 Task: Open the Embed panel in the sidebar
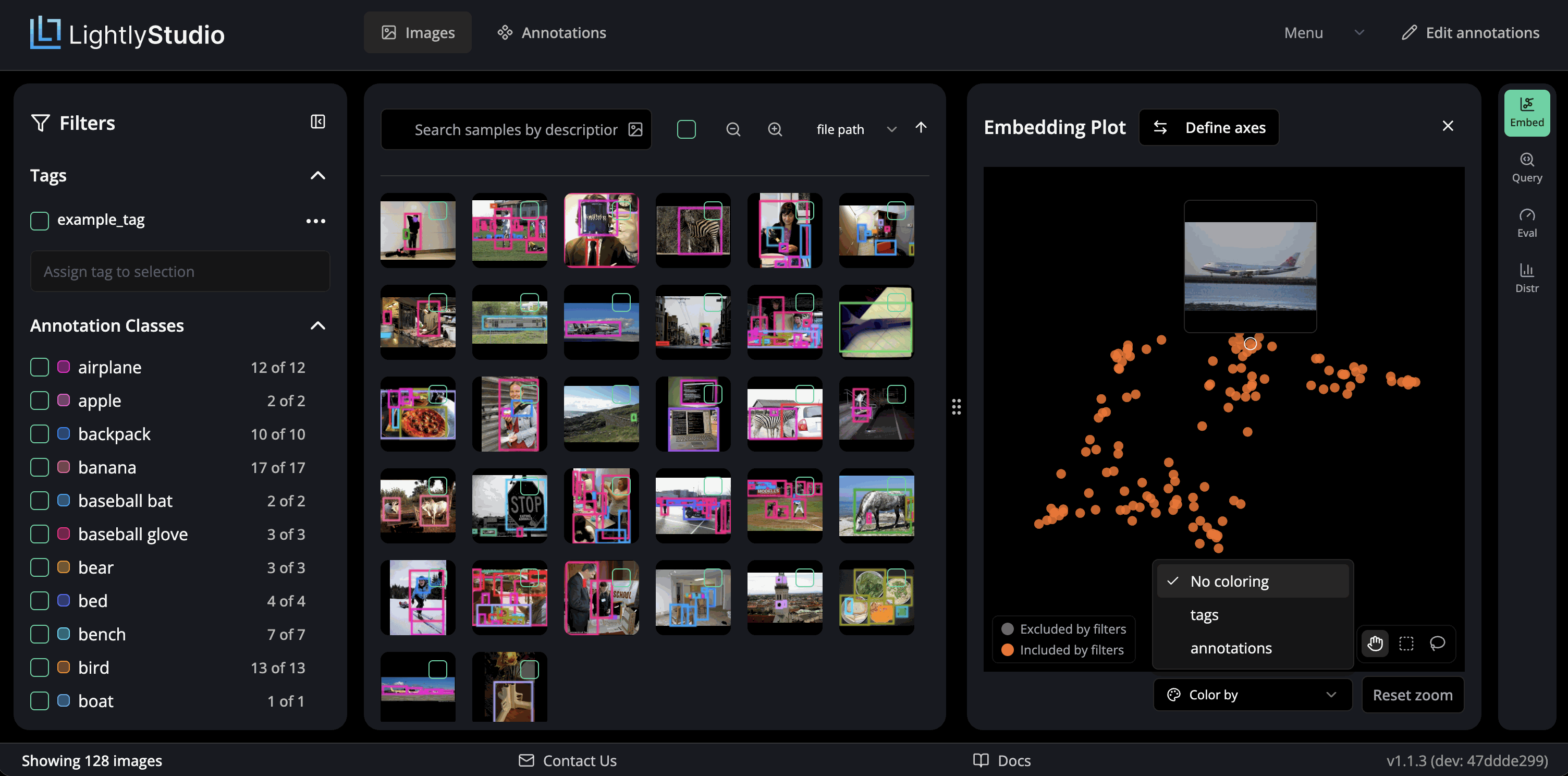(x=1527, y=113)
